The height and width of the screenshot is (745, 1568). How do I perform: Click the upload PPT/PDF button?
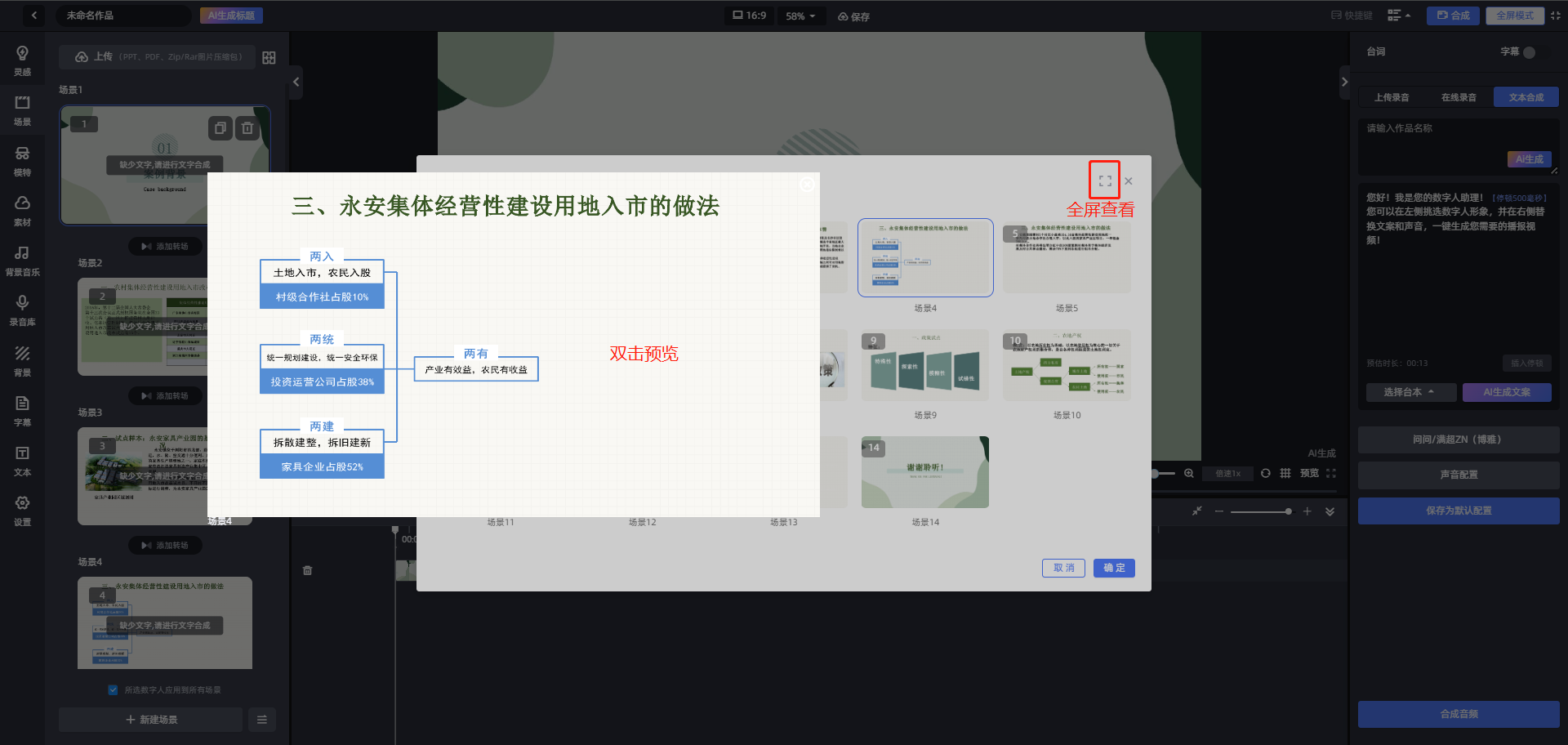(157, 57)
